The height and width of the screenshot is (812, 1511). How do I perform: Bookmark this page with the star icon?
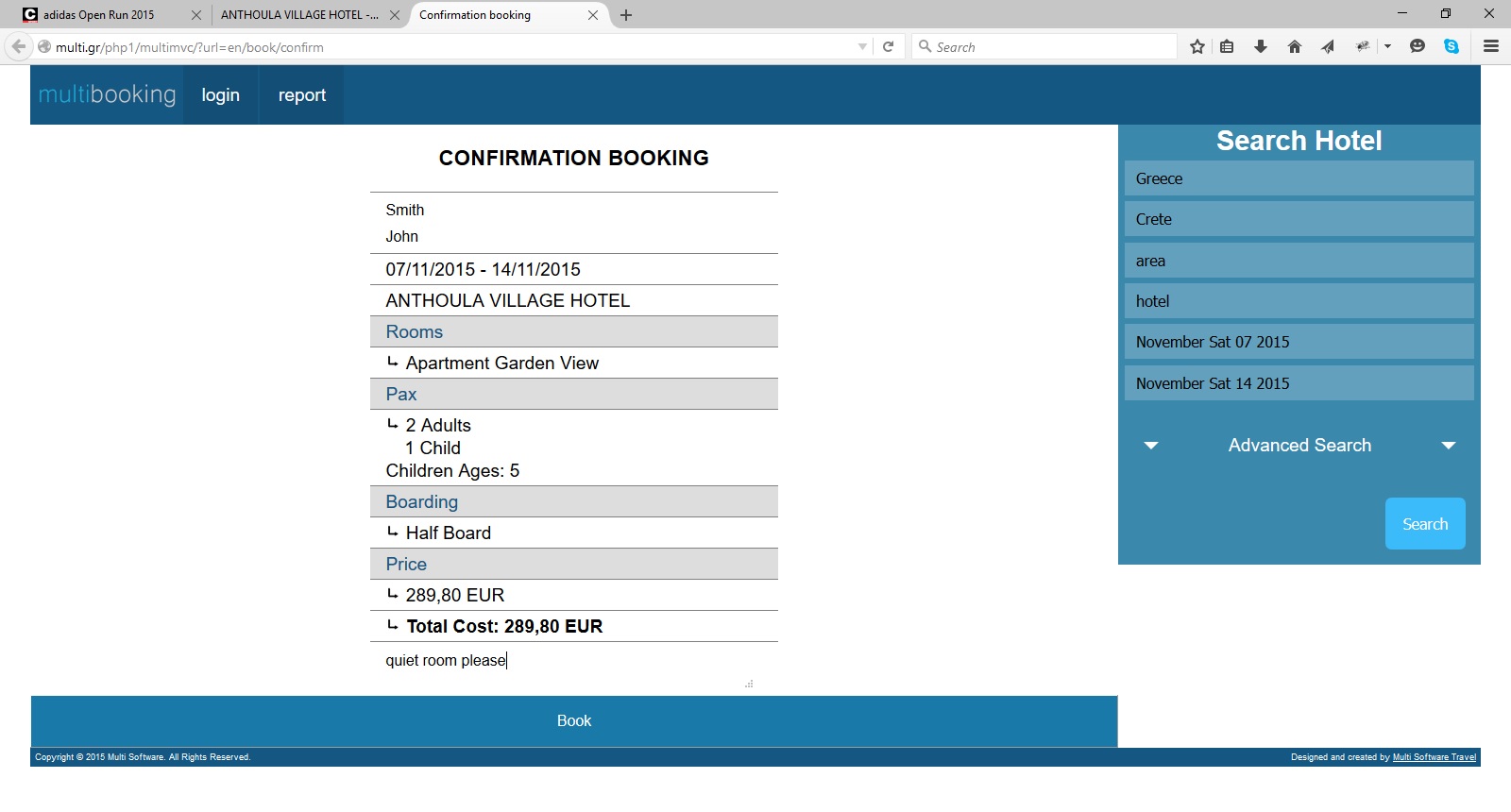pyautogui.click(x=1197, y=46)
